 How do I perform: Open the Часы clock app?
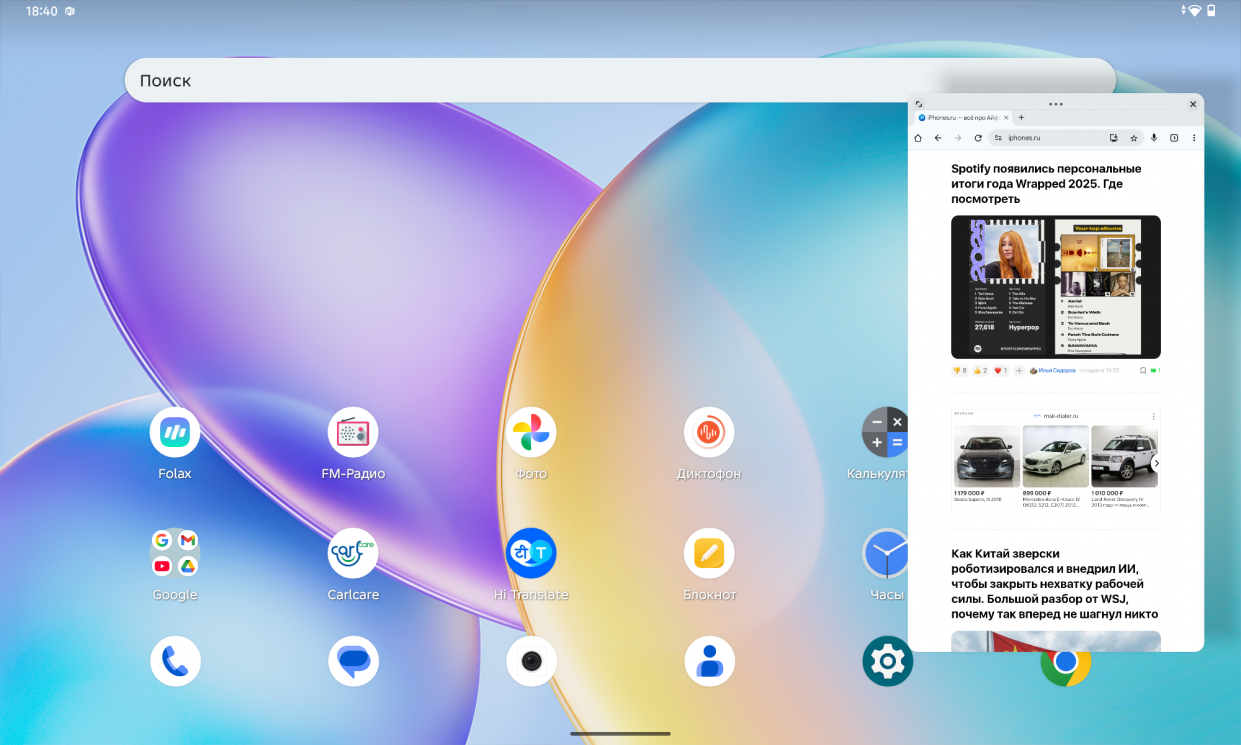[x=885, y=553]
